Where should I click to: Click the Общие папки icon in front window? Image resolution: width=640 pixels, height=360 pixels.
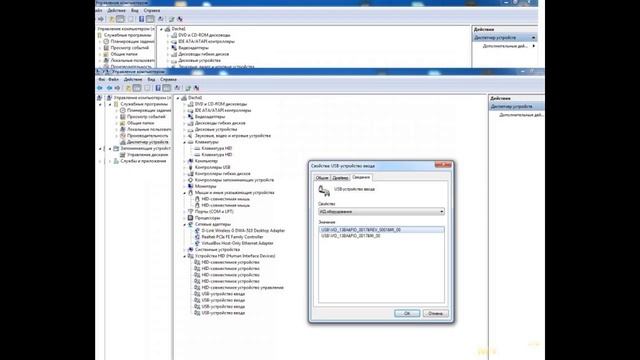pyautogui.click(x=122, y=123)
